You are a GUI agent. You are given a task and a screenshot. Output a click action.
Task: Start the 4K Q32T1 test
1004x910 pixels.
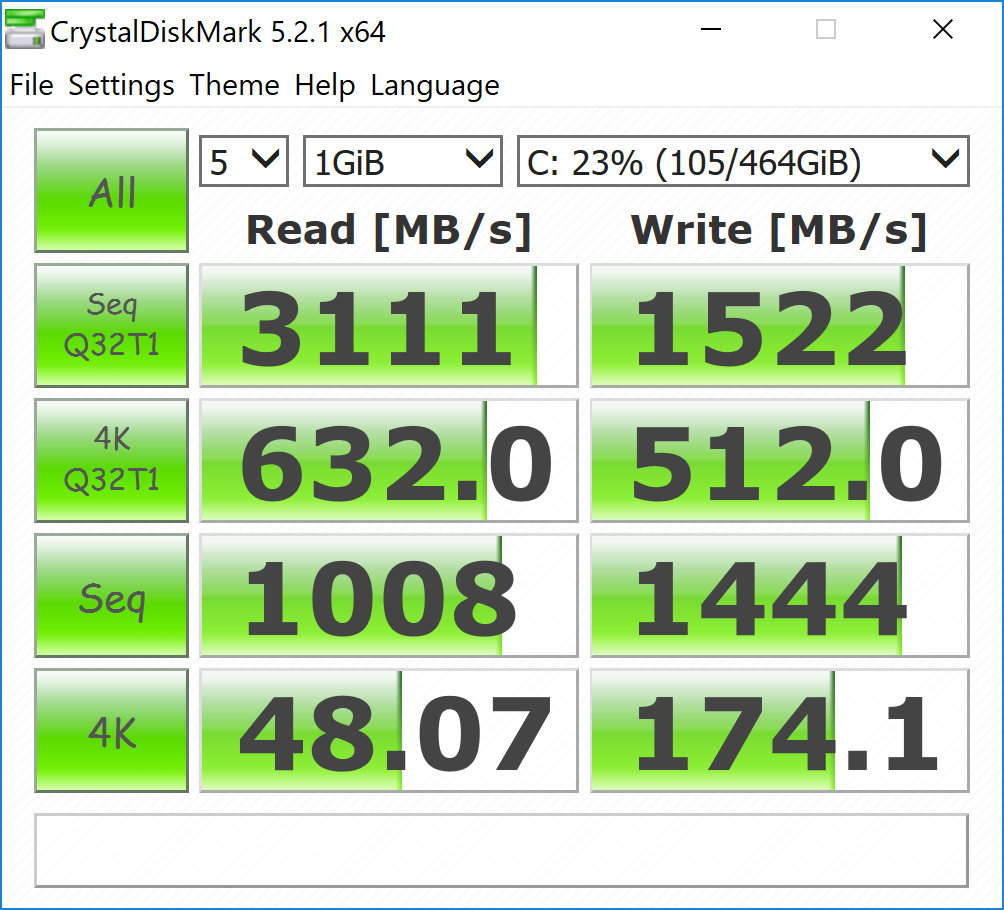tap(111, 460)
